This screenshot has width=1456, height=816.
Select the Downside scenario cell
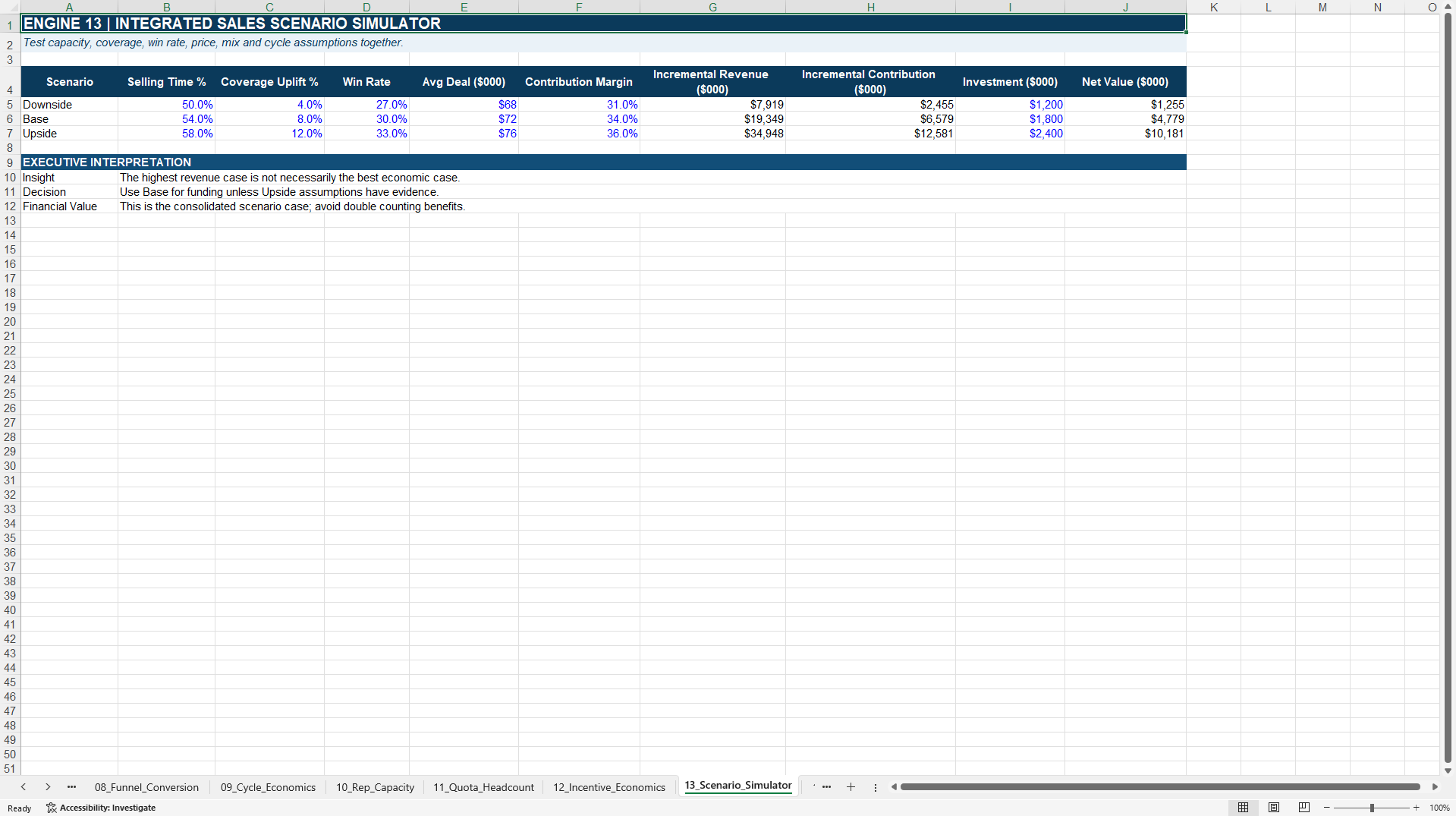coord(69,105)
